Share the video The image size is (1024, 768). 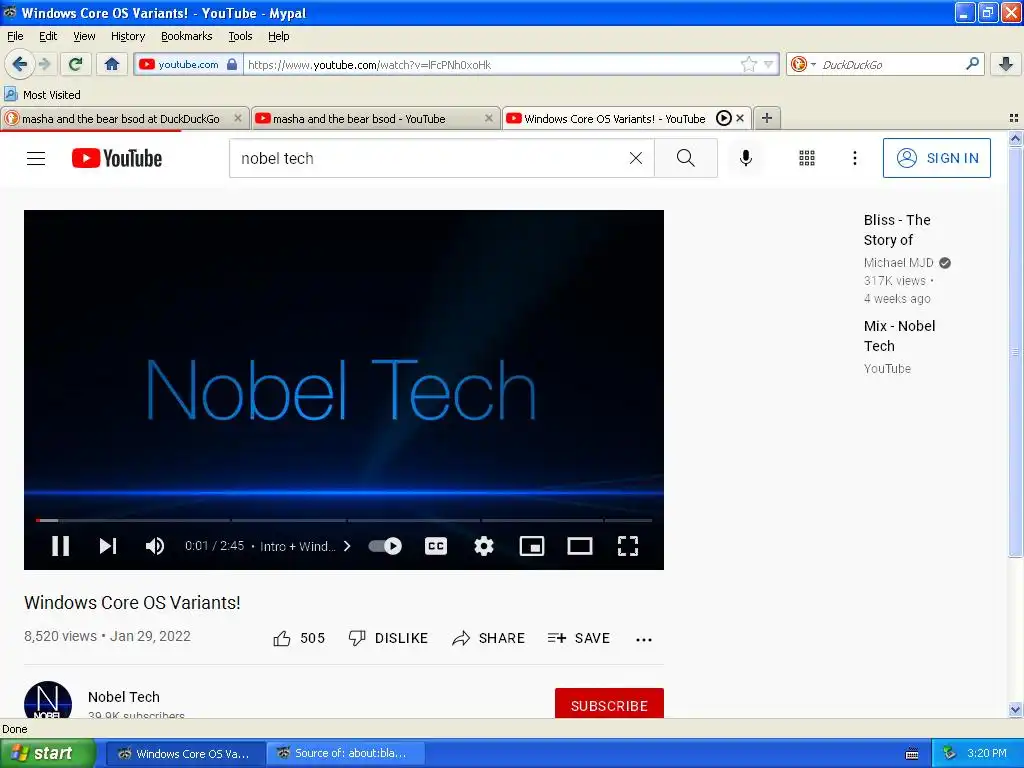[x=488, y=638]
